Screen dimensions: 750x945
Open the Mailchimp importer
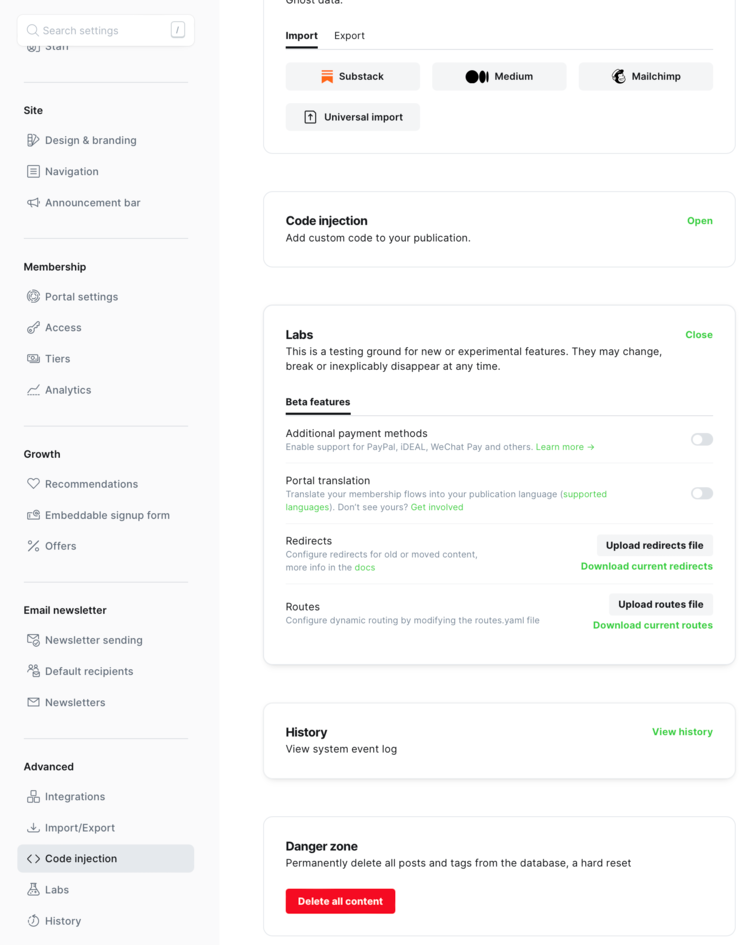tap(619, 76)
